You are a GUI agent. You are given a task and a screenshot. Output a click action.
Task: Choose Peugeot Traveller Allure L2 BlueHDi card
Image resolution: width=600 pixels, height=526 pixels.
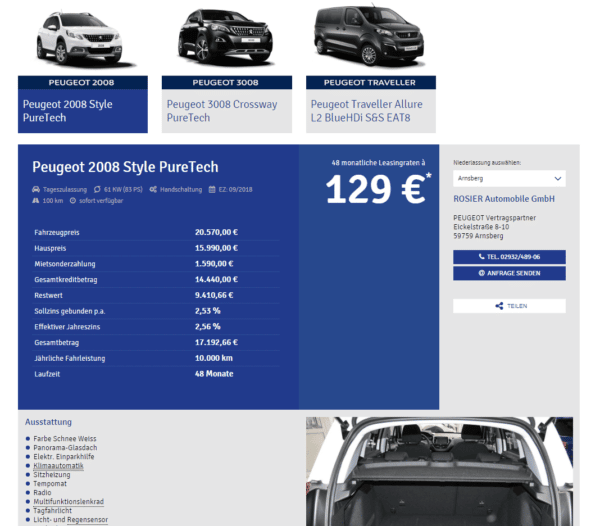point(371,111)
